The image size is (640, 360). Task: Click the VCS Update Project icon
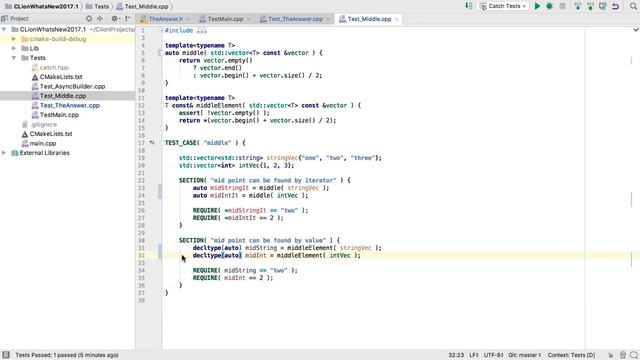click(x=578, y=6)
